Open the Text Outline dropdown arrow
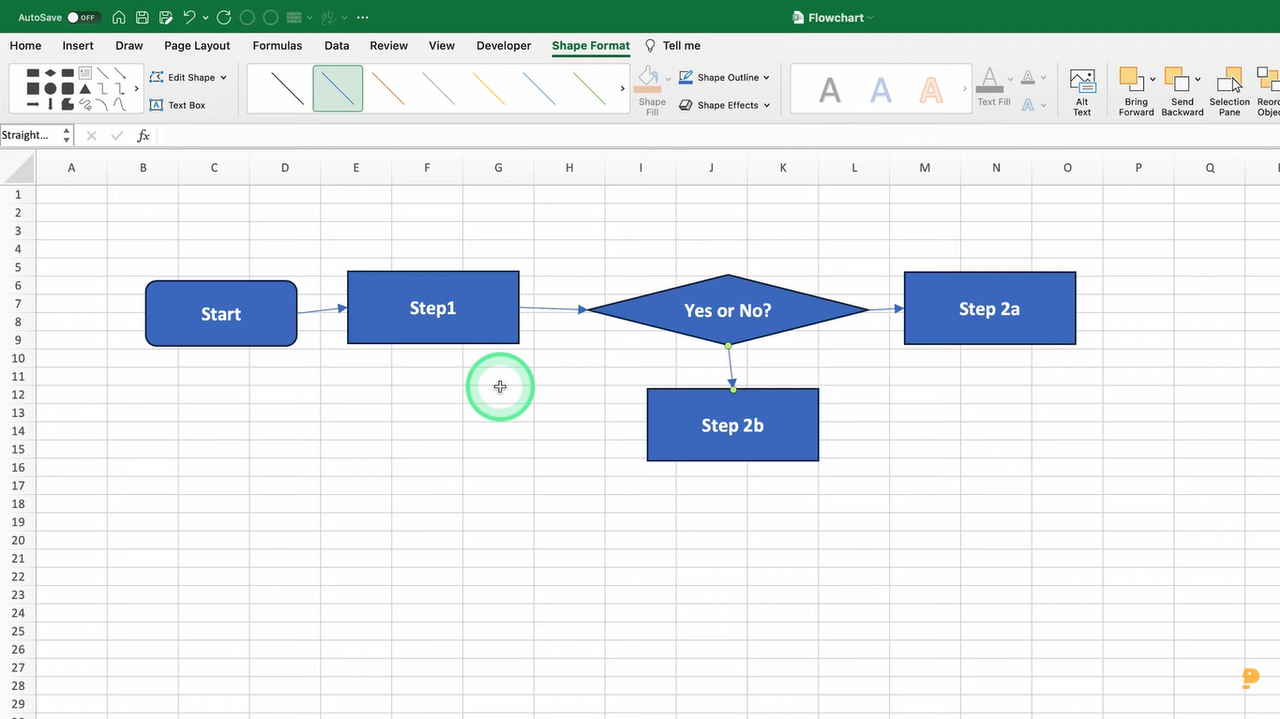The height and width of the screenshot is (719, 1280). click(1043, 77)
